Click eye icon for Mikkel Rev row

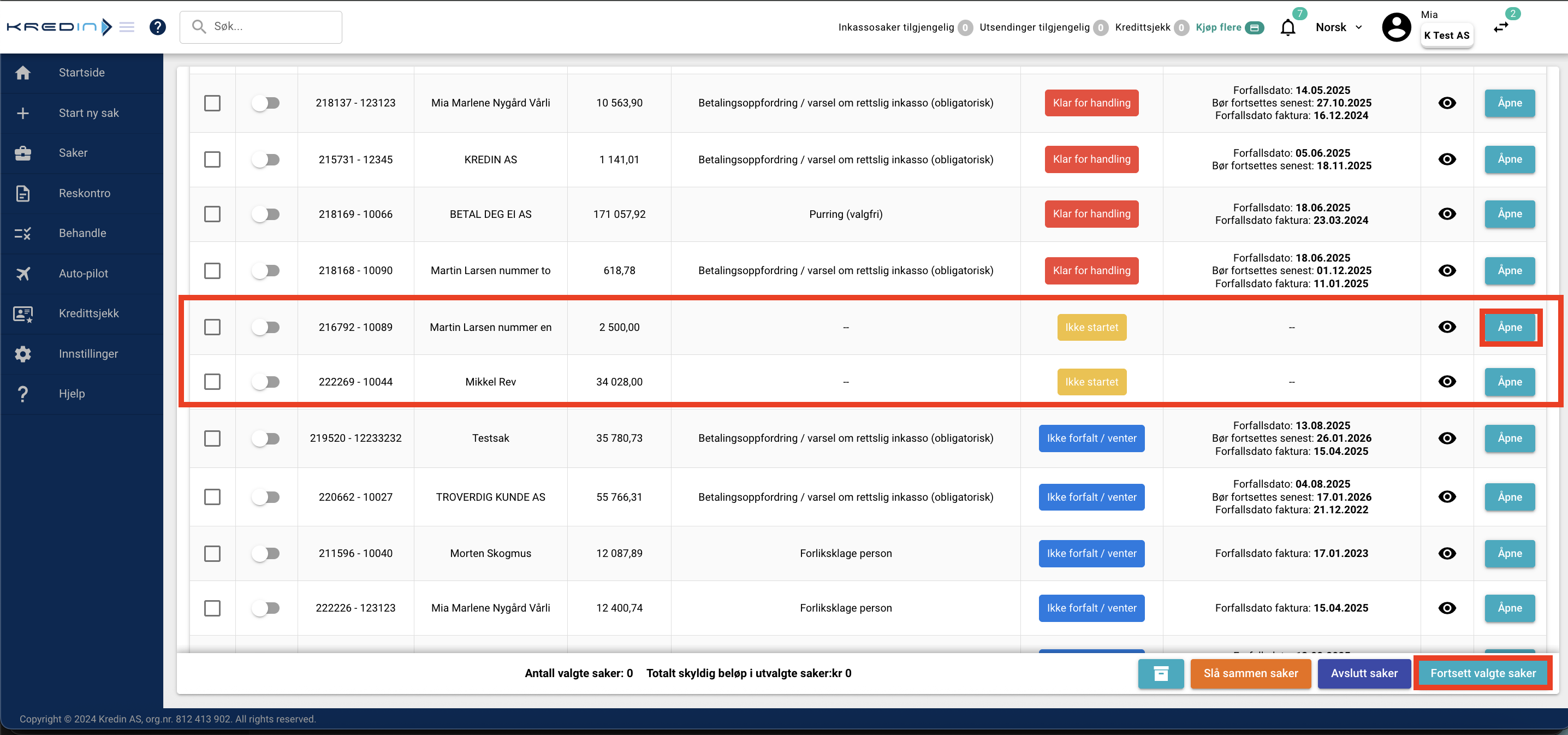[x=1447, y=381]
